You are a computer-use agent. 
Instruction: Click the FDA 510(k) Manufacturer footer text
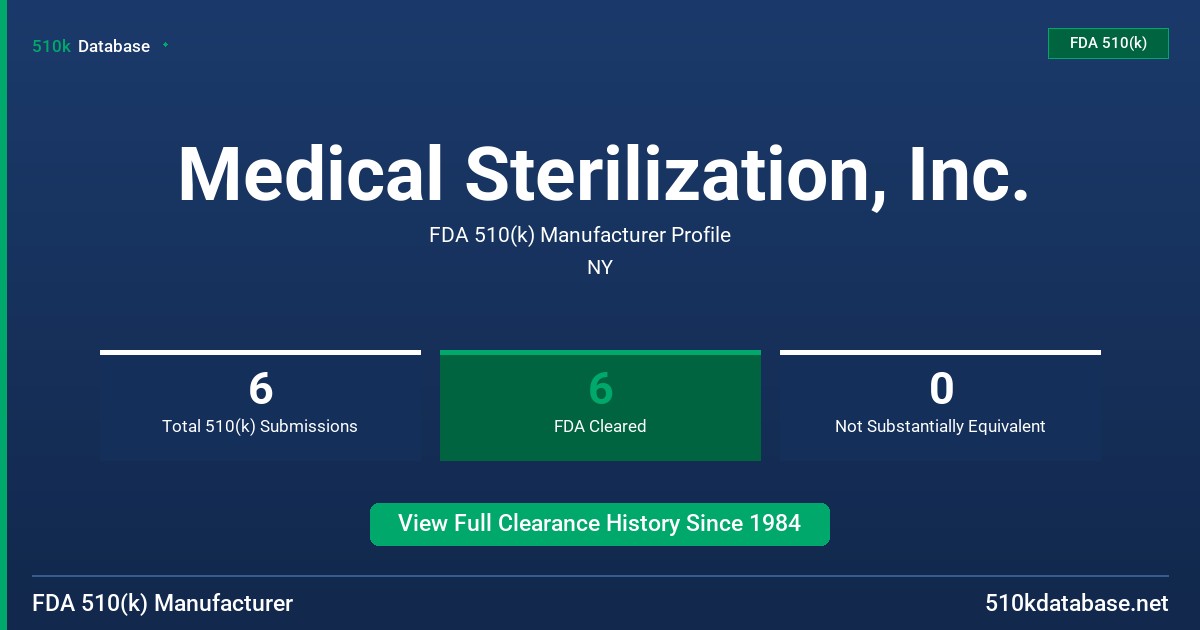pos(163,603)
